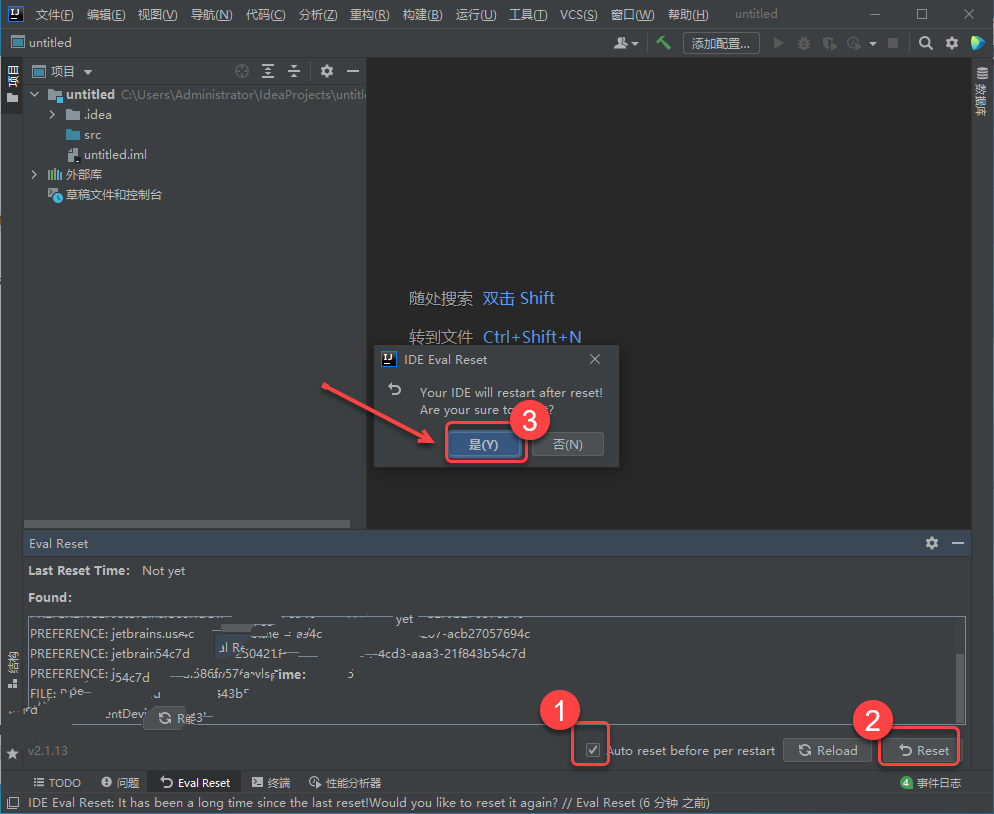Toggle Auto reset before per restart checkbox

[x=593, y=750]
